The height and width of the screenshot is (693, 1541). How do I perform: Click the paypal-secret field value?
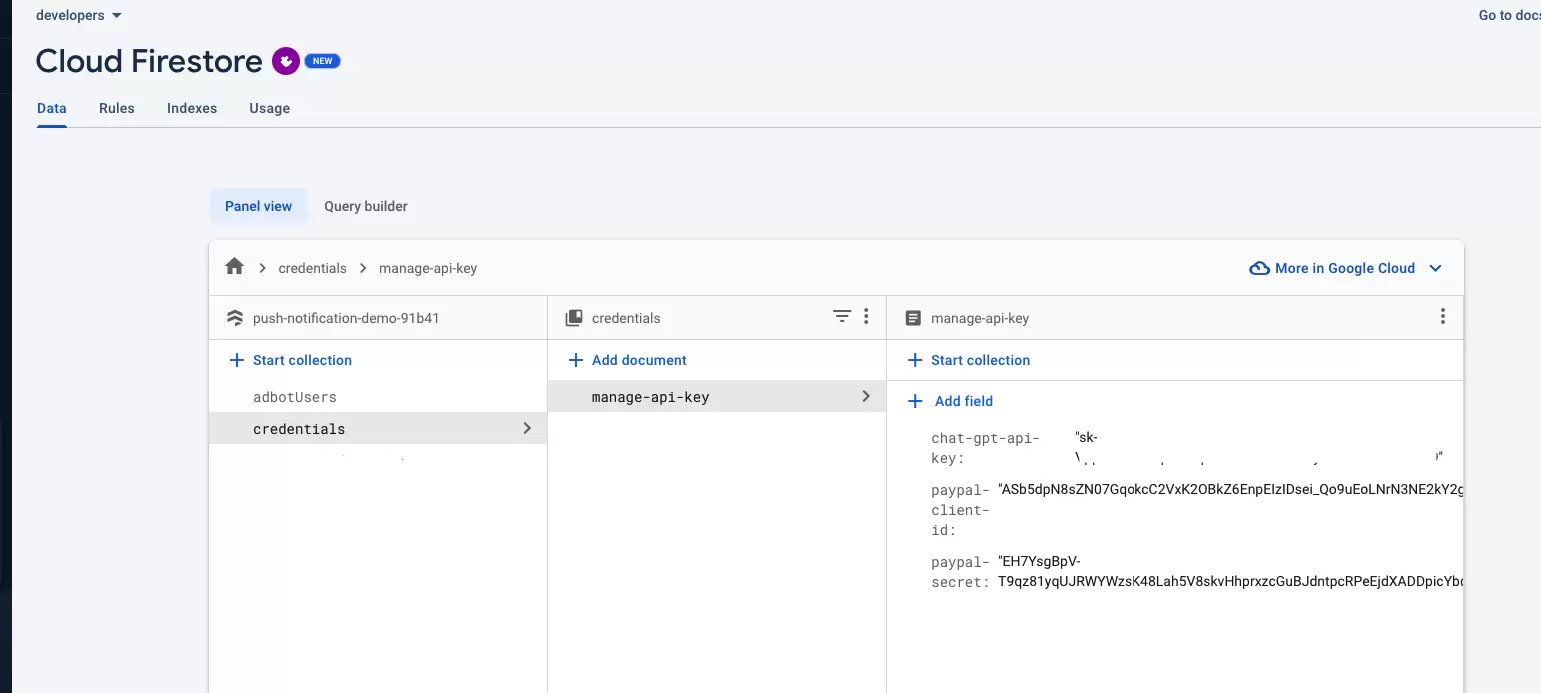1231,571
